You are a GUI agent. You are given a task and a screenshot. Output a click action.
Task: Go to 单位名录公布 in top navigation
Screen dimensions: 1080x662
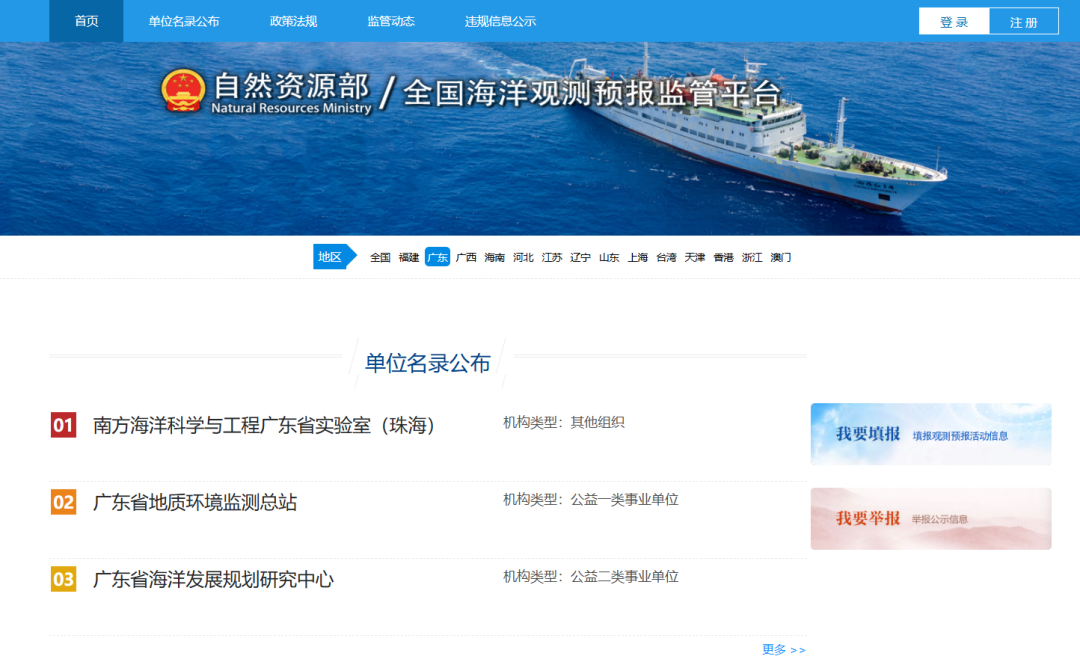click(184, 21)
